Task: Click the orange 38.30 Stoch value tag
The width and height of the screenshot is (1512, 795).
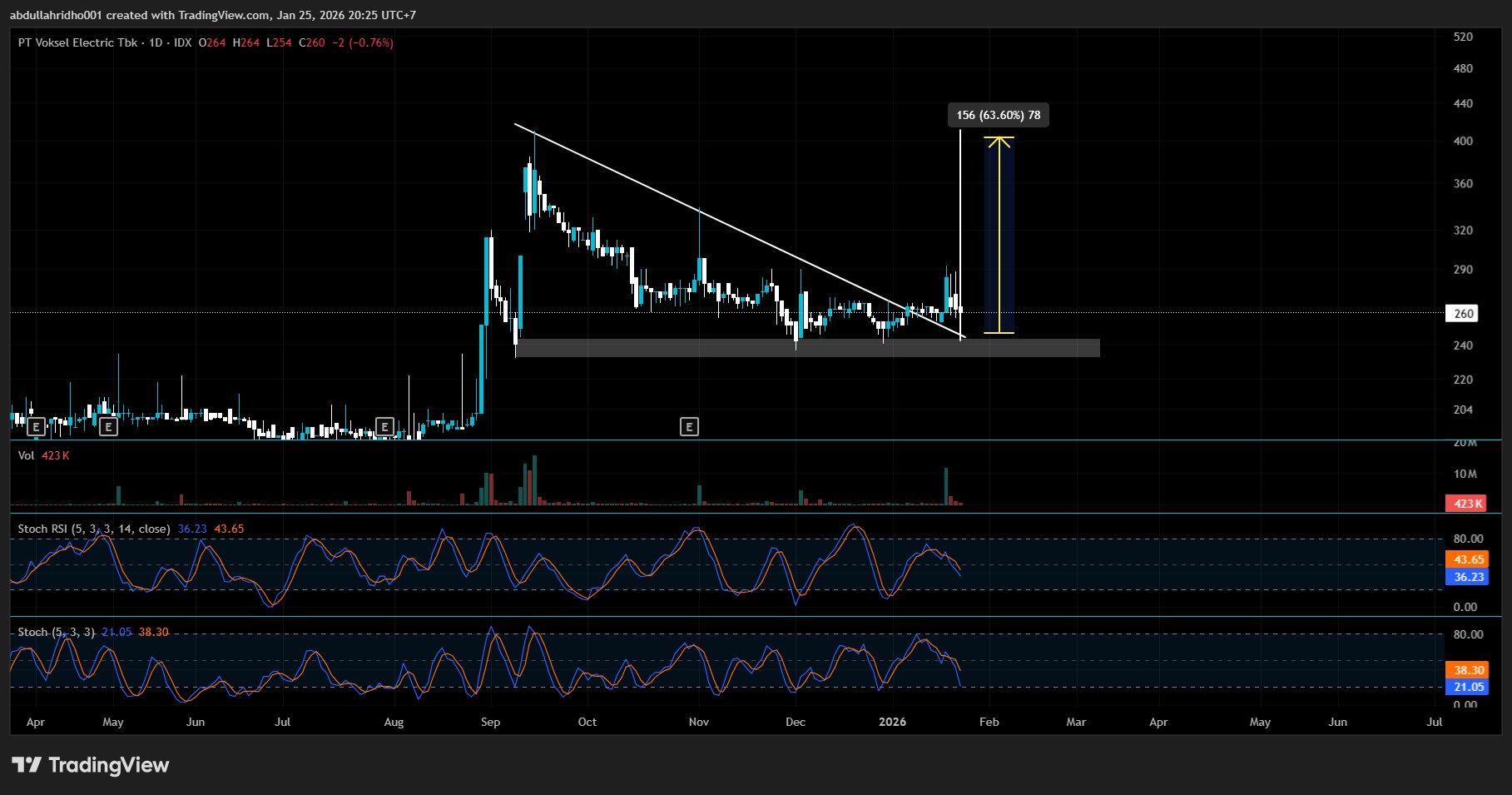Action: tap(1468, 670)
